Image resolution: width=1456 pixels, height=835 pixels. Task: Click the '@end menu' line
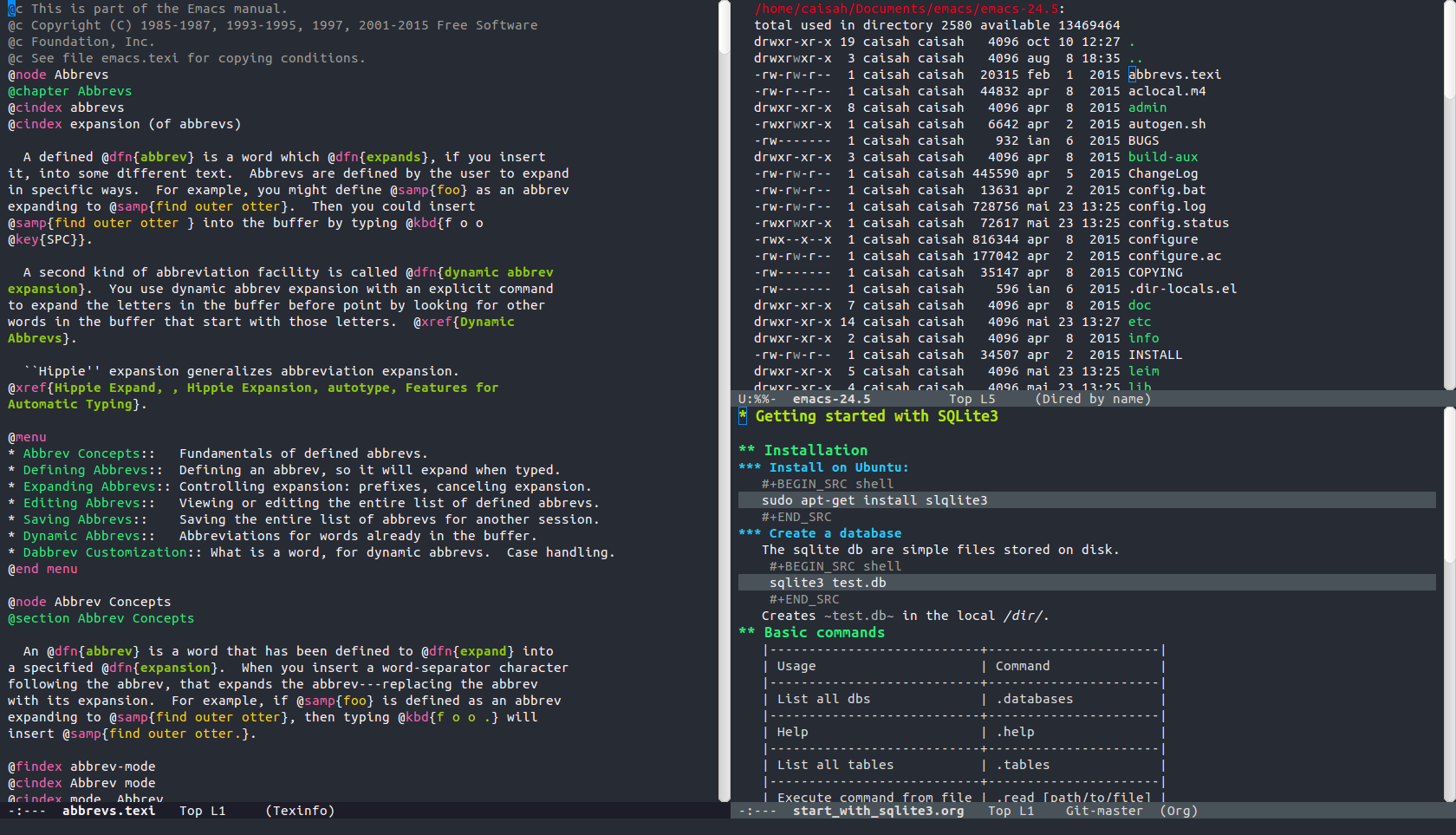point(42,569)
